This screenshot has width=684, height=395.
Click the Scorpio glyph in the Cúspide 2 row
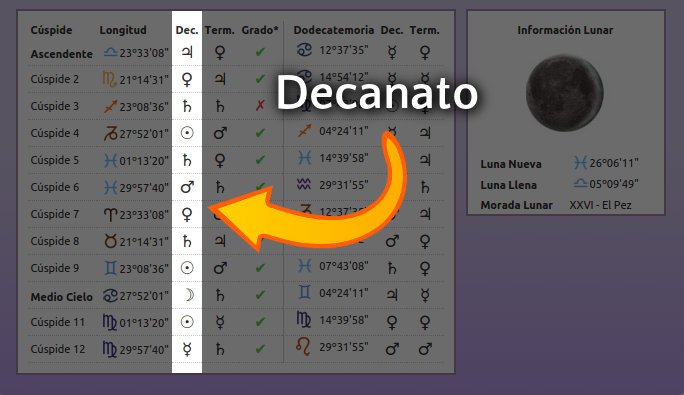point(109,79)
